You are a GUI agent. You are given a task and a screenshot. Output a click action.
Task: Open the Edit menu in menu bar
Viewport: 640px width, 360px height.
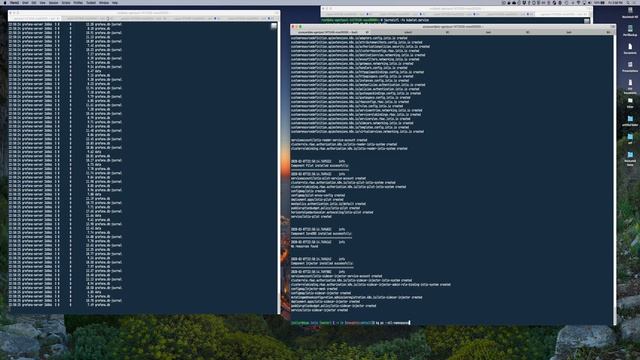[34, 2]
